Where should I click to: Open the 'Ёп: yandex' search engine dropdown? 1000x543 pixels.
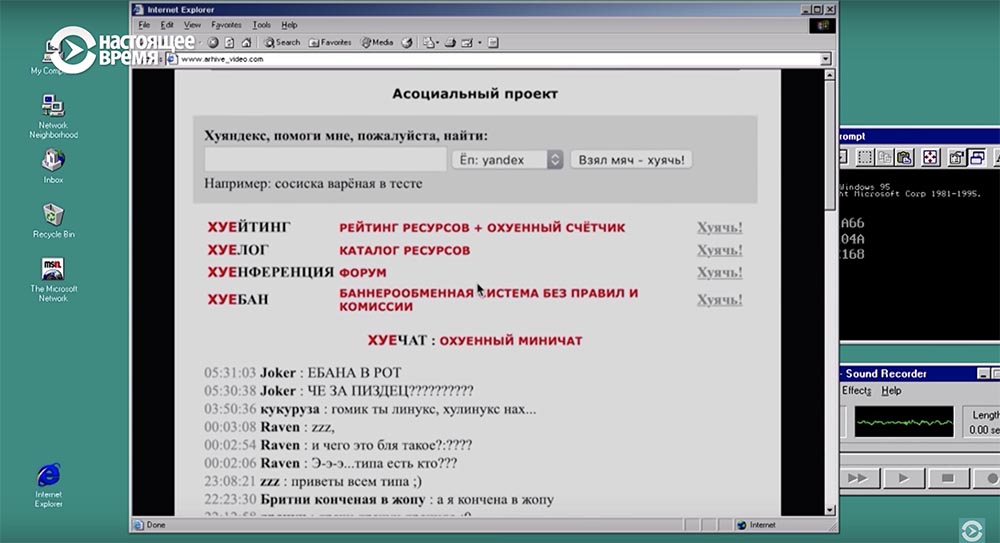click(508, 160)
